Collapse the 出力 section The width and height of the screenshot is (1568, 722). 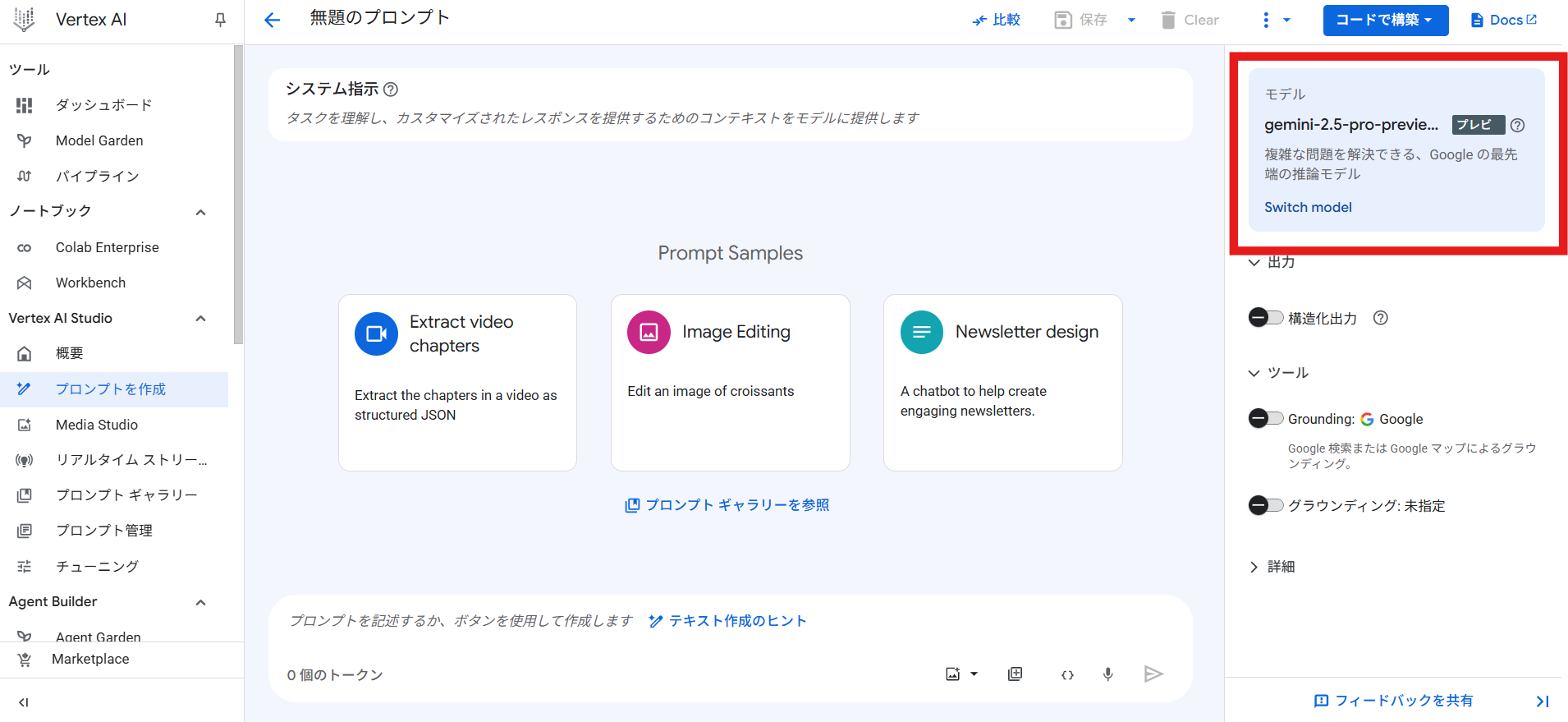click(x=1254, y=263)
